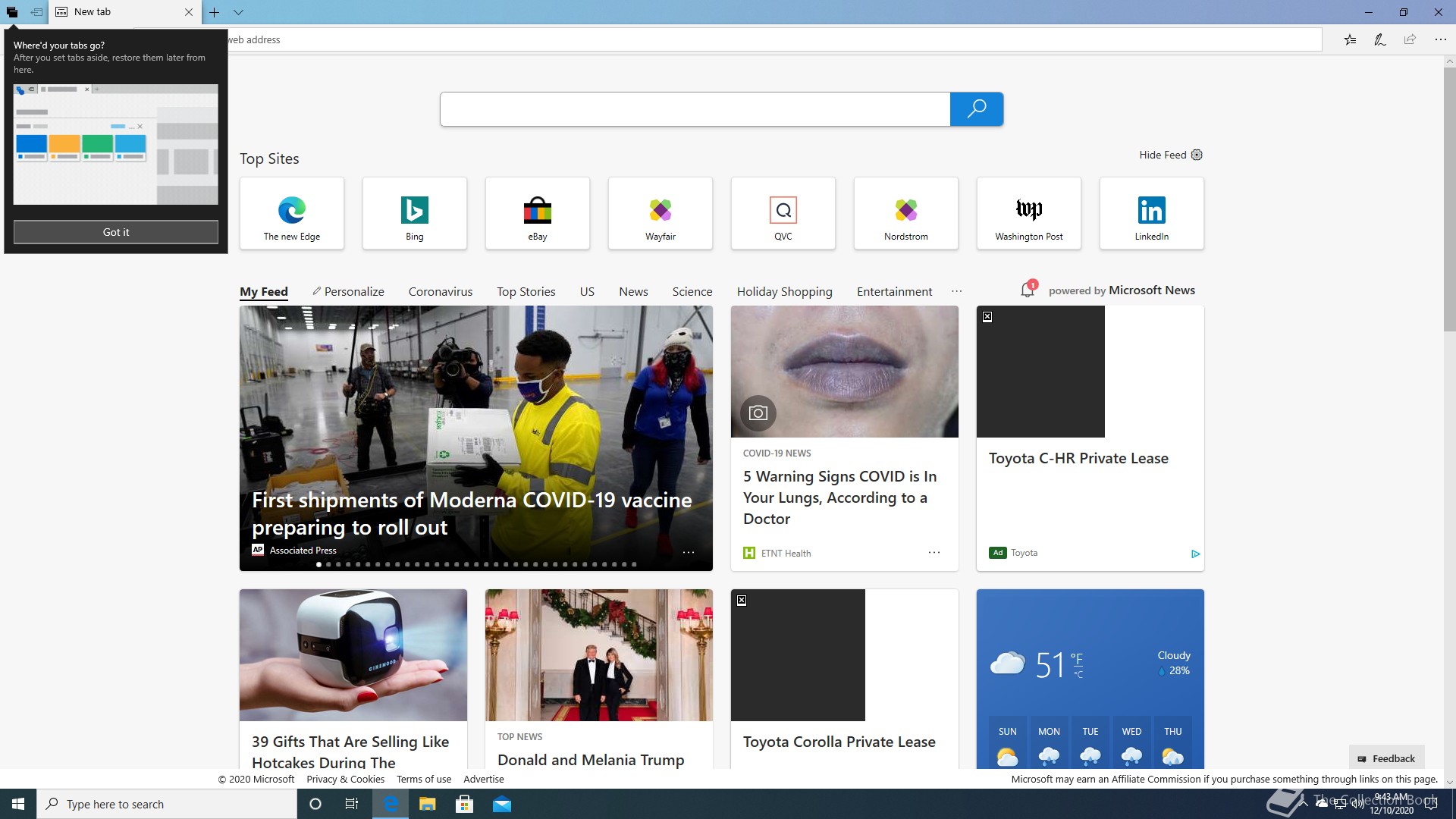Open Task View on taskbar
The image size is (1456, 819).
352,804
